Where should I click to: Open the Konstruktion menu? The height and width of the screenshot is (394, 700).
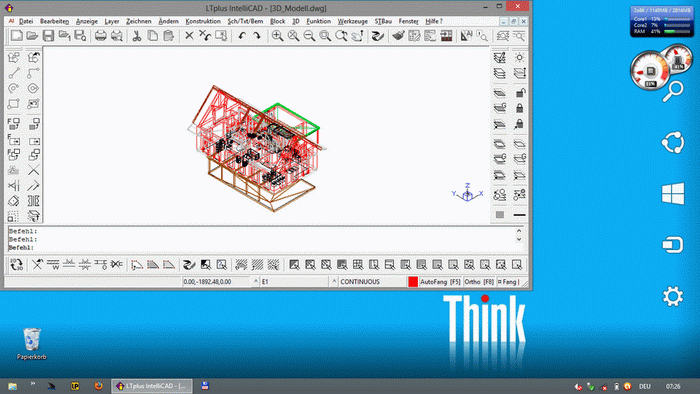203,21
